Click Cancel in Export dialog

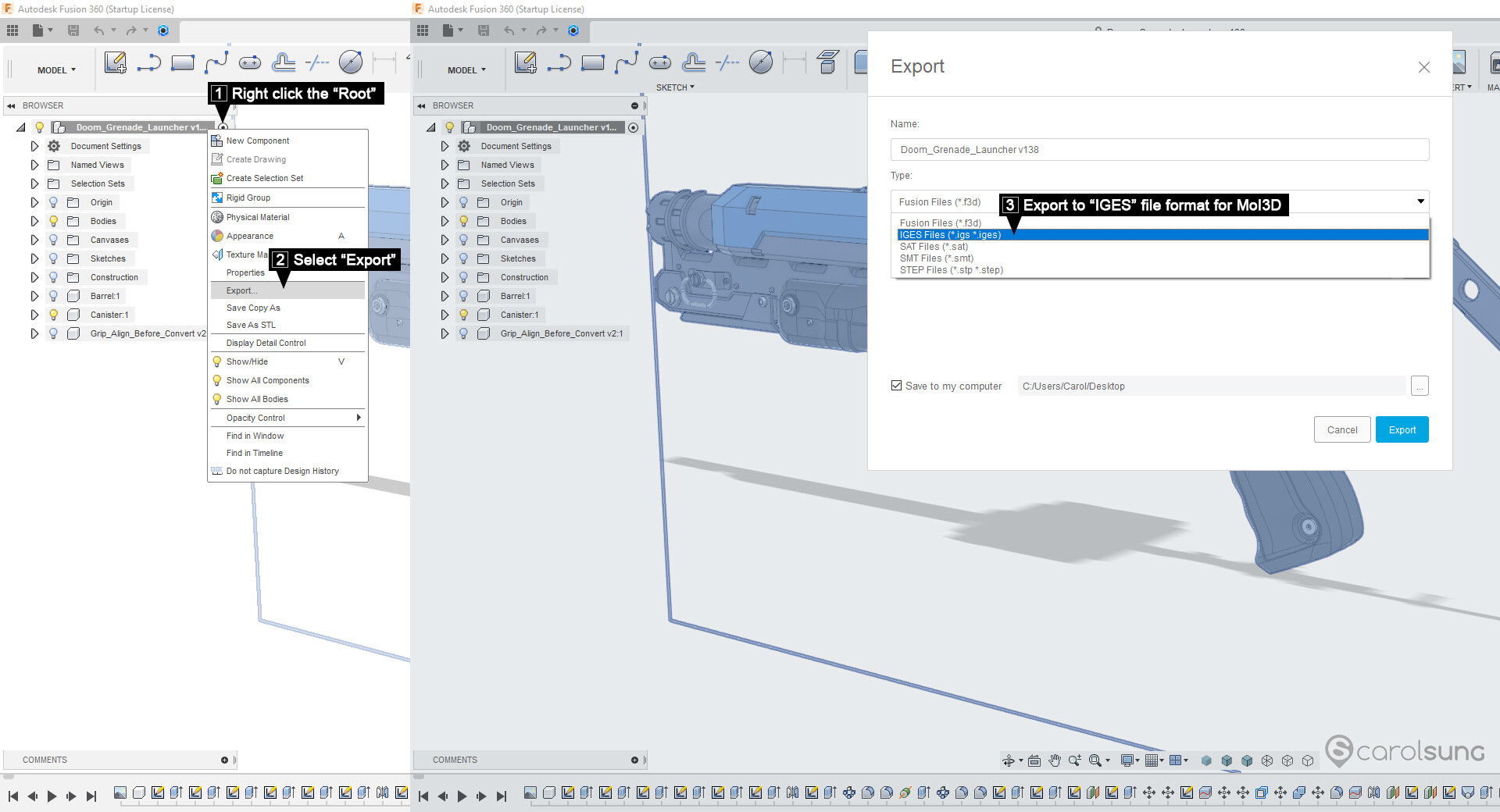pyautogui.click(x=1341, y=429)
